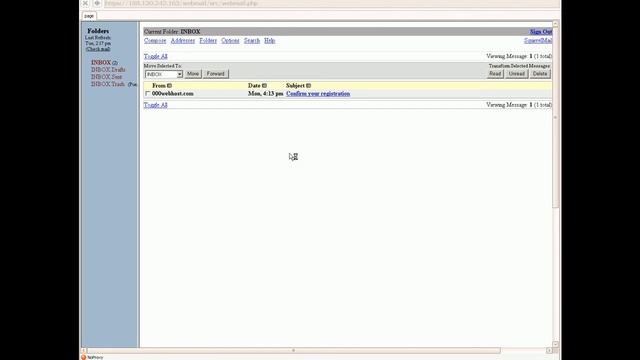Sort messages by the From sort icon
This screenshot has height=360, width=640.
point(169,86)
